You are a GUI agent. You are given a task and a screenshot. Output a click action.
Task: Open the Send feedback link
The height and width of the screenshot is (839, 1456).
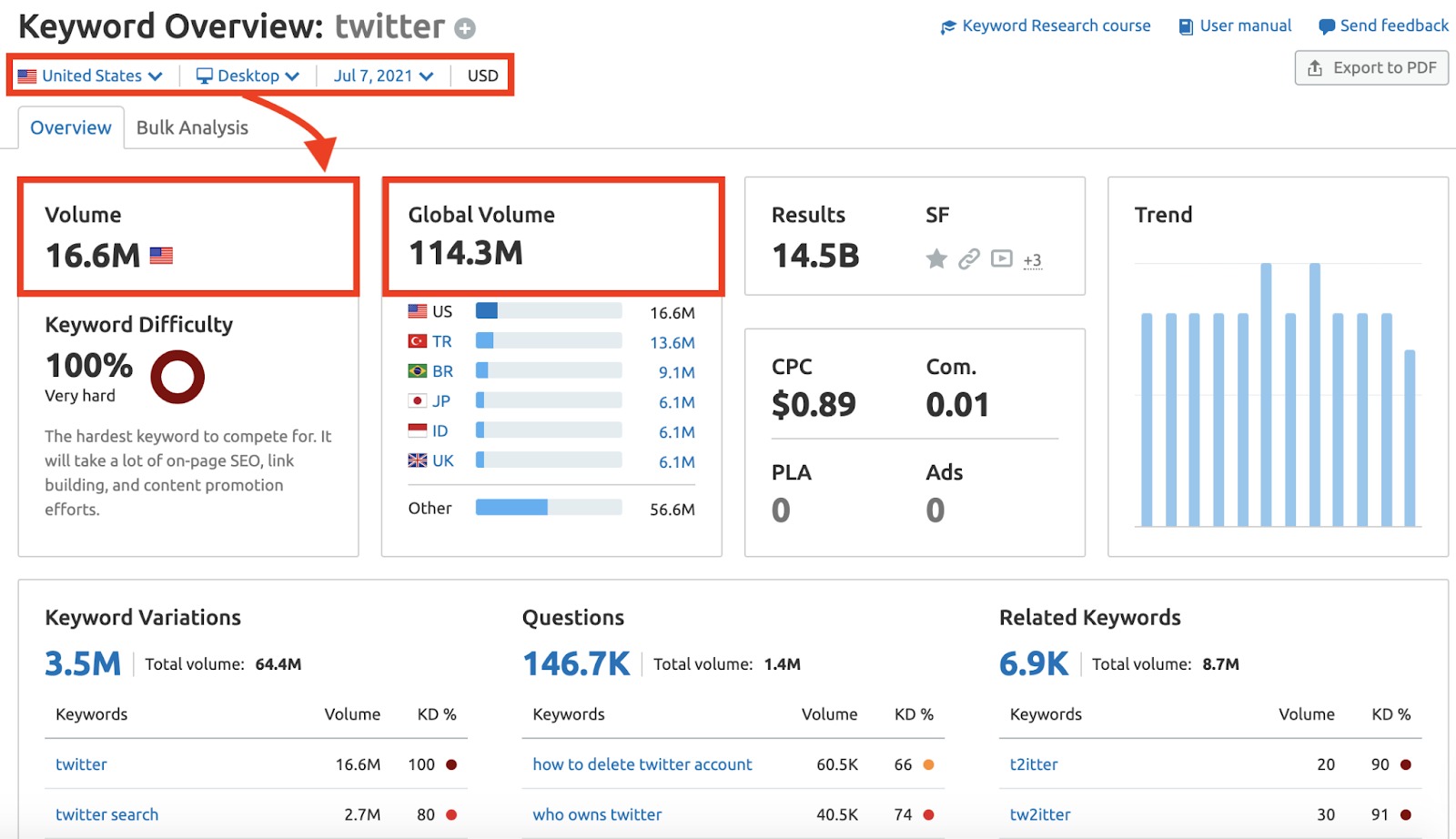[x=1393, y=26]
